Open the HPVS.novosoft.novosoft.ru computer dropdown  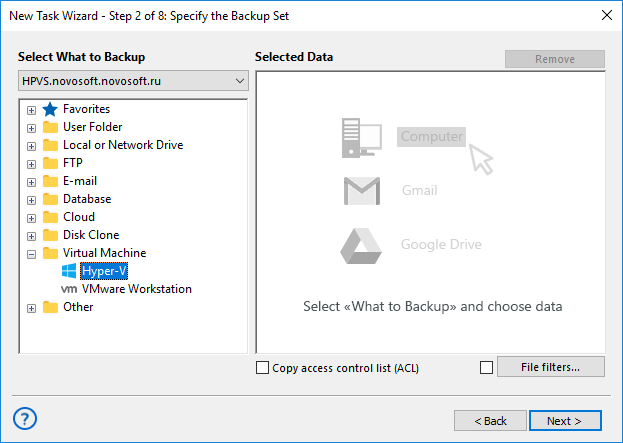point(133,81)
